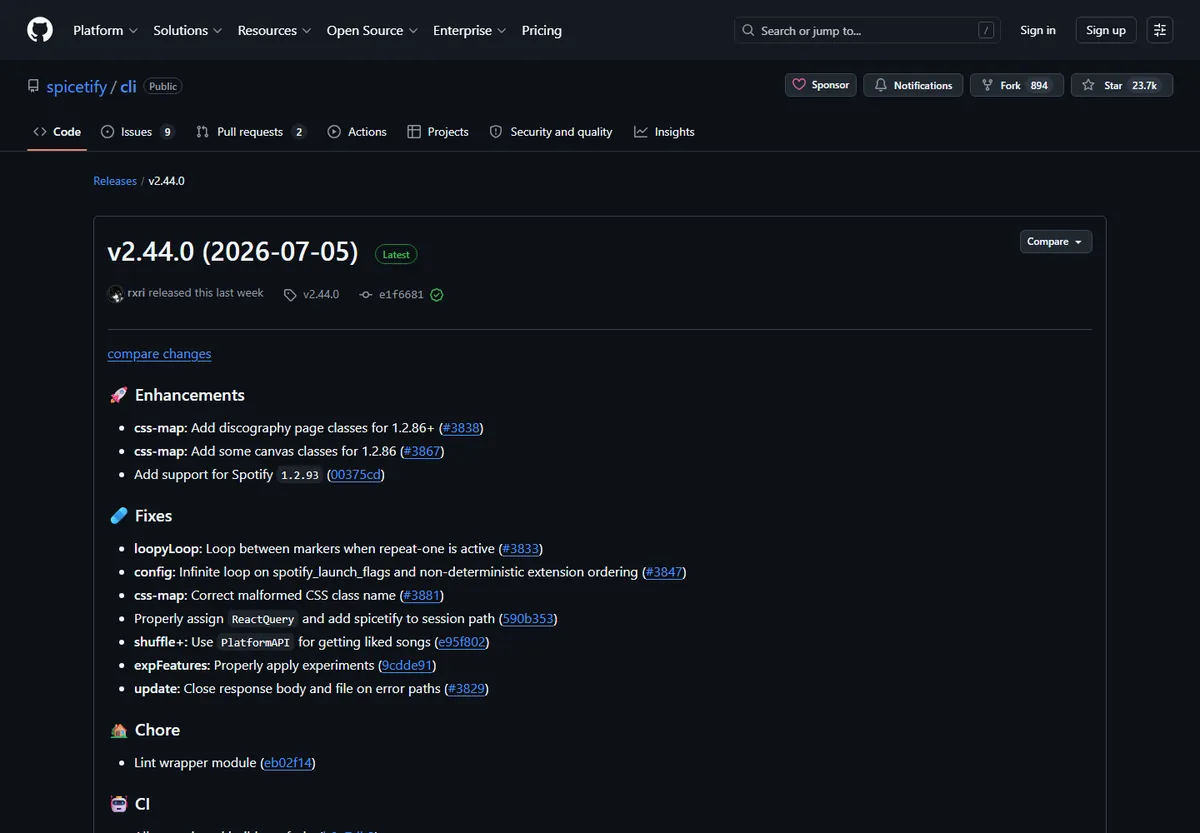Viewport: 1200px width, 833px height.
Task: Star the repository
Action: (x=1121, y=85)
